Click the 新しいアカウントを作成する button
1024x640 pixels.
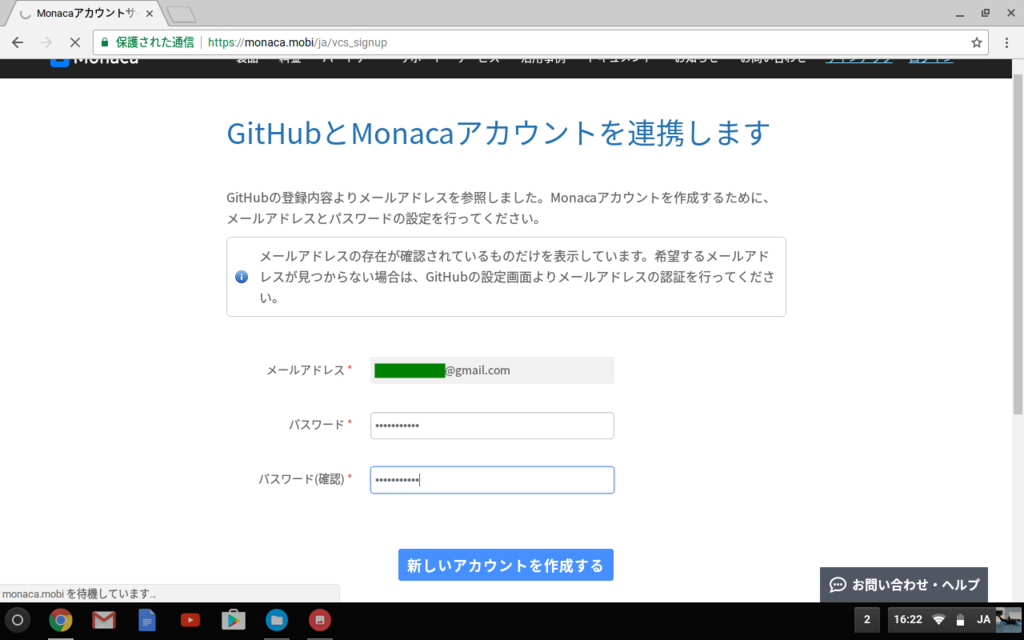point(505,565)
